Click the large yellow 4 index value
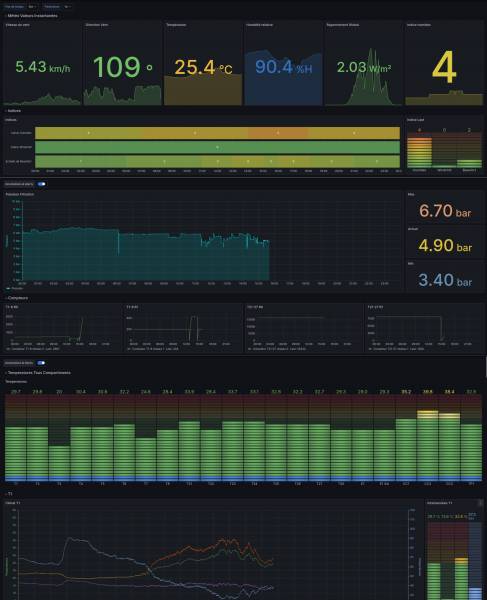This screenshot has height=600, width=487. coord(444,67)
